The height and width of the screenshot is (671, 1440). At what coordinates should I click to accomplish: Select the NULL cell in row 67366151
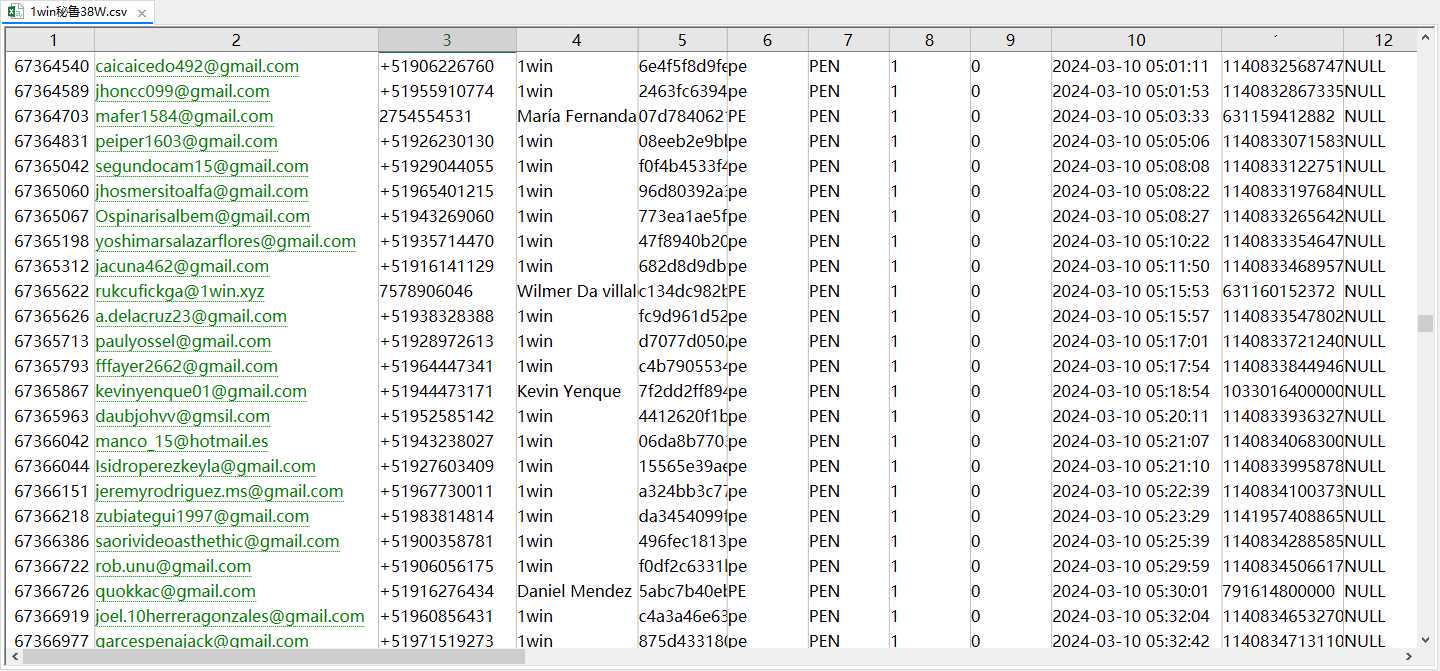tap(1380, 491)
